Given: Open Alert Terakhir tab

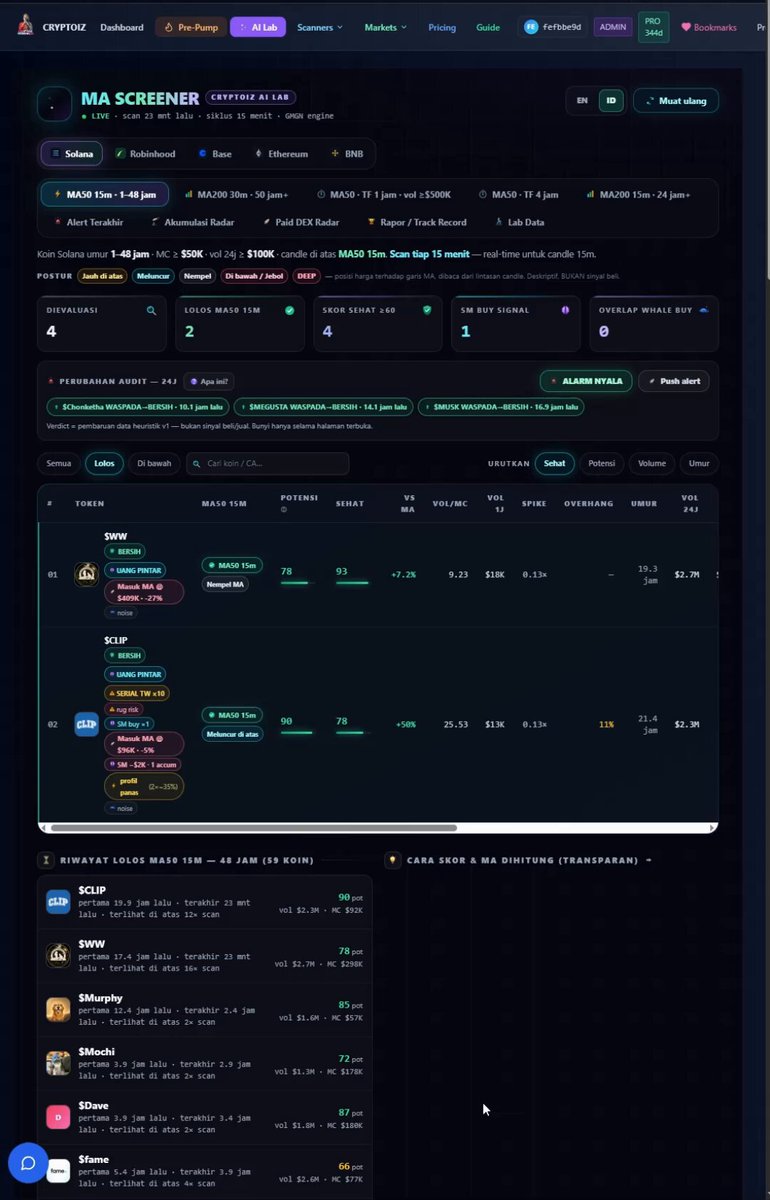Looking at the screenshot, I should coord(89,222).
